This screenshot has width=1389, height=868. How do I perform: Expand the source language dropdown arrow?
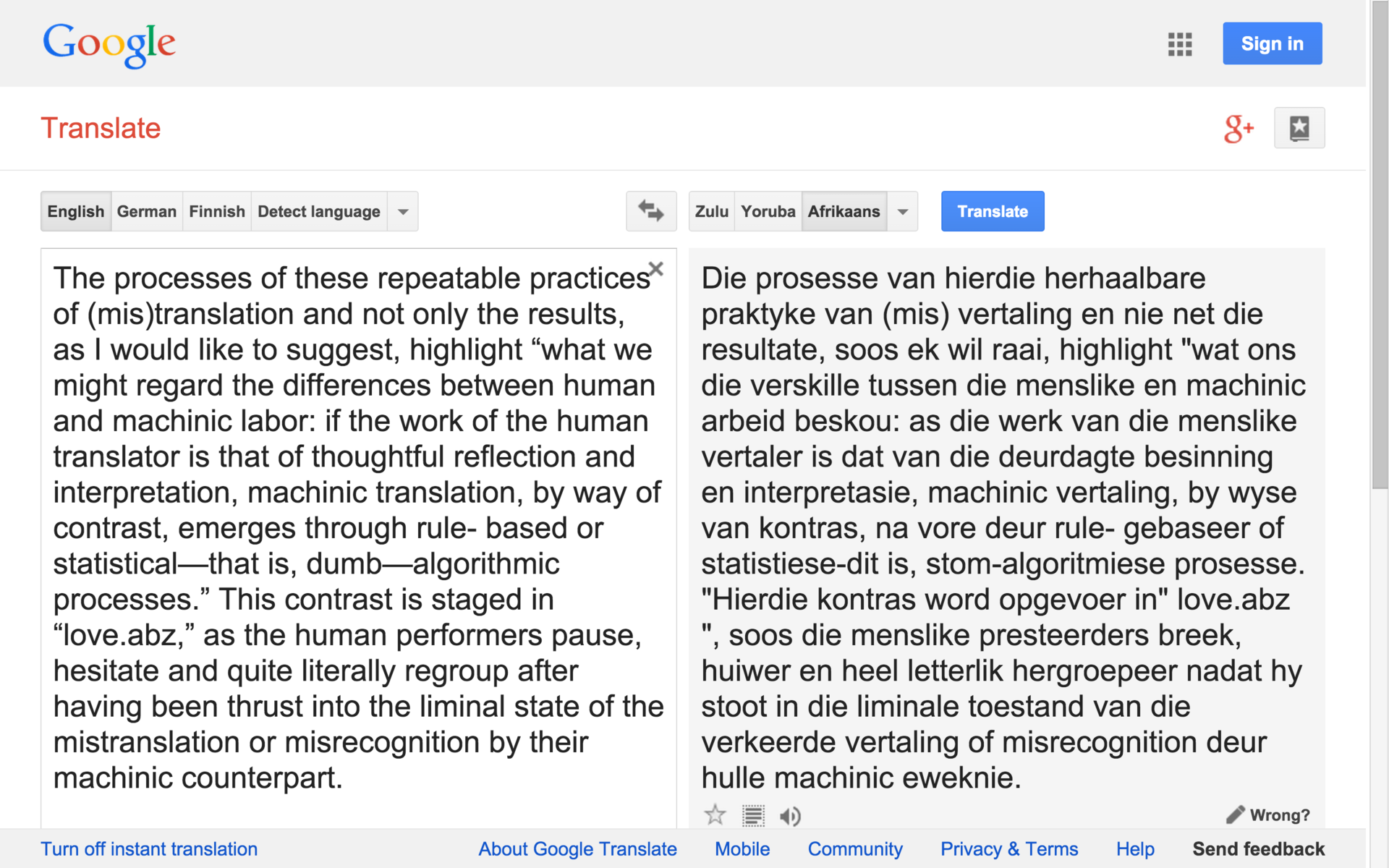403,211
